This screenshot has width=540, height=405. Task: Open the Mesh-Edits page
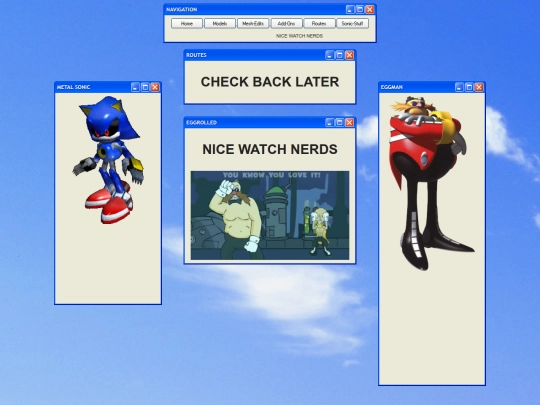click(x=253, y=23)
